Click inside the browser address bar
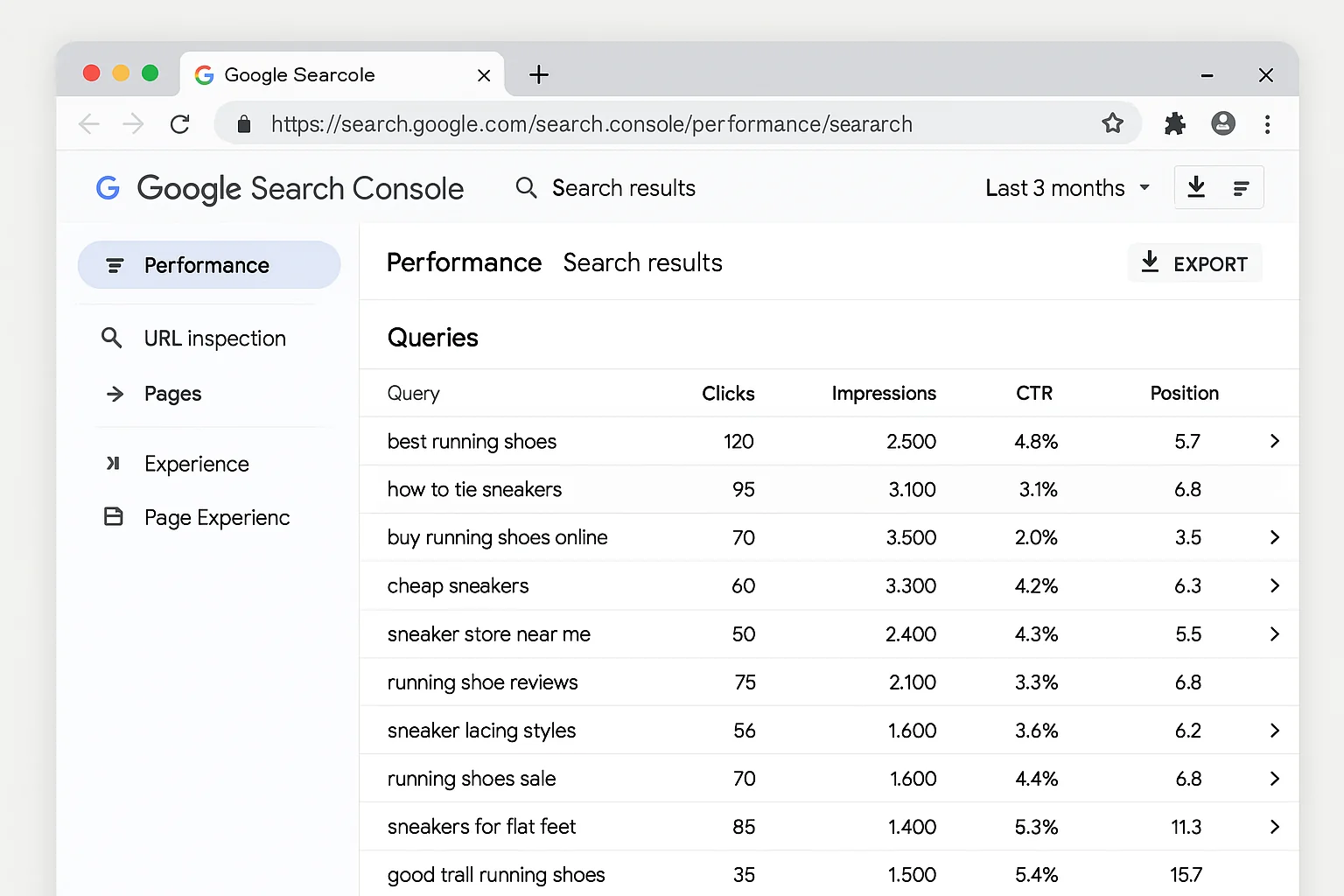This screenshot has width=1344, height=896. [x=612, y=123]
